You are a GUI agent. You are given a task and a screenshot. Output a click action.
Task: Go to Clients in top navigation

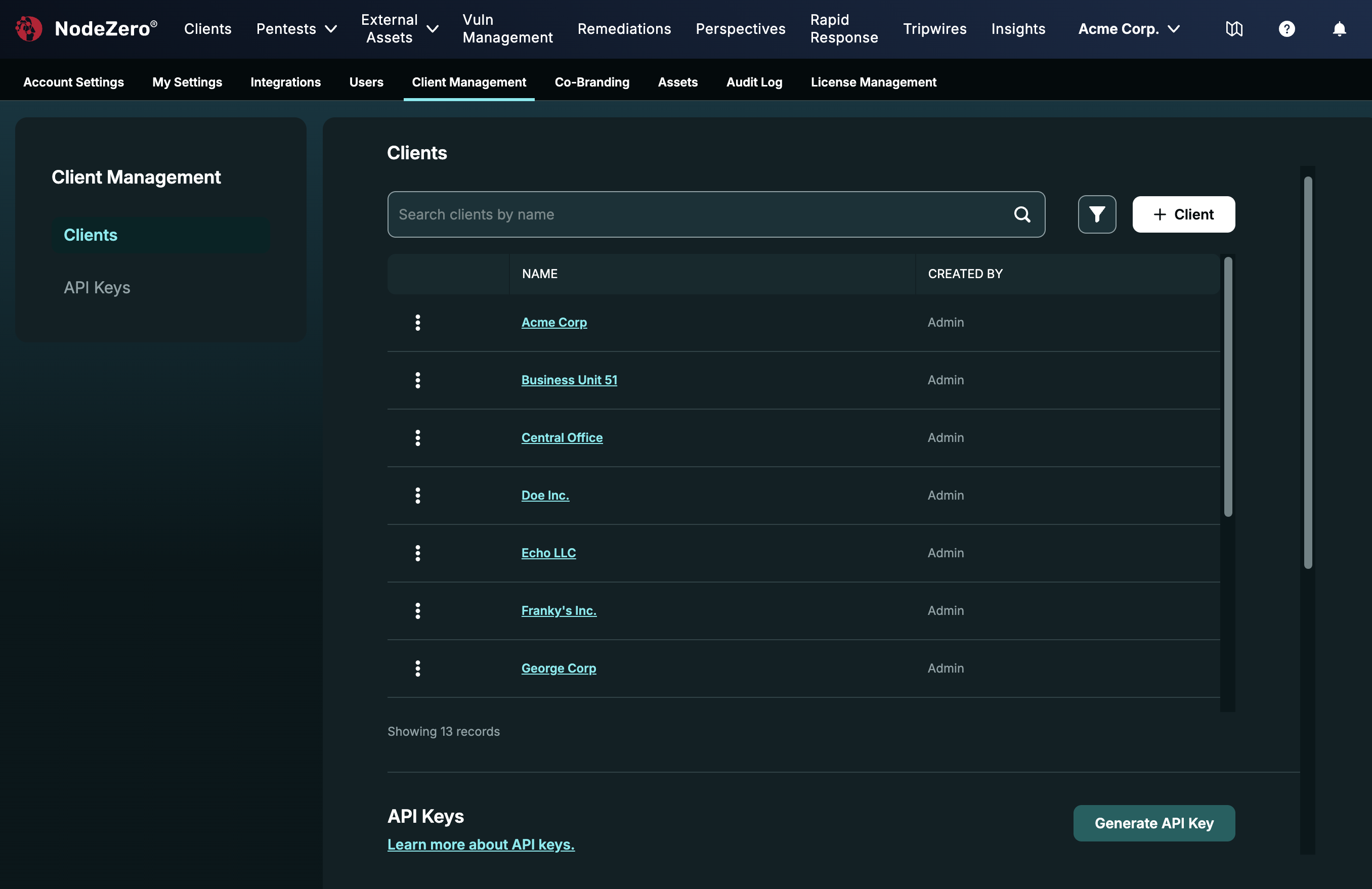tap(207, 29)
